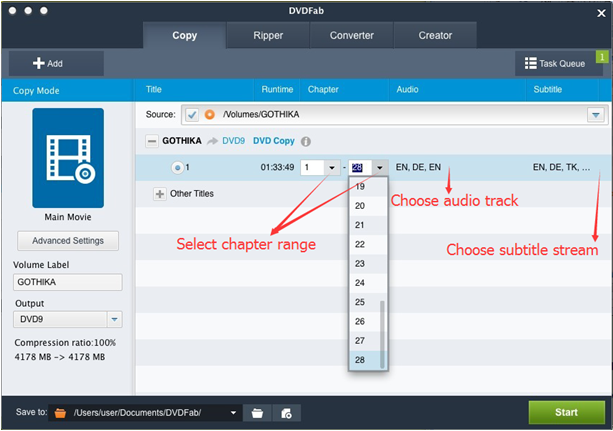This screenshot has height=431, width=613.
Task: Close the DVDFab window with the X button
Action: pos(601,14)
